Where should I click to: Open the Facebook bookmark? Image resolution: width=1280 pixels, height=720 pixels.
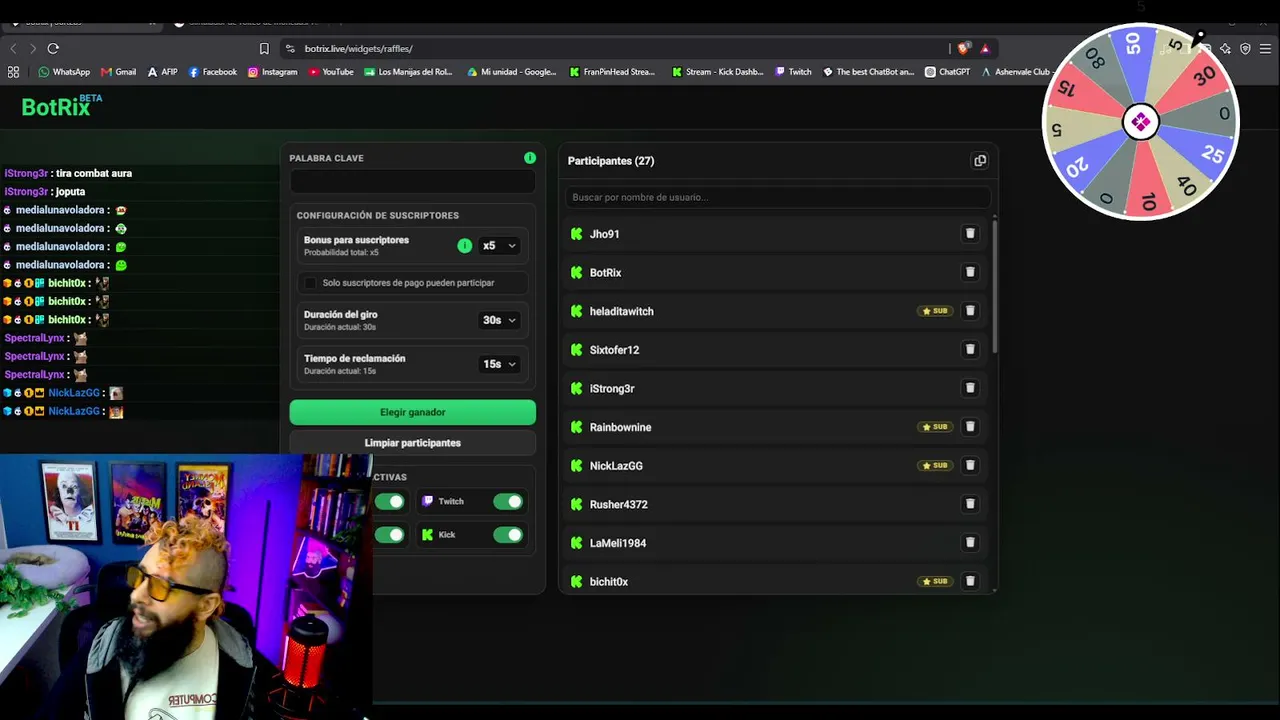pyautogui.click(x=213, y=72)
